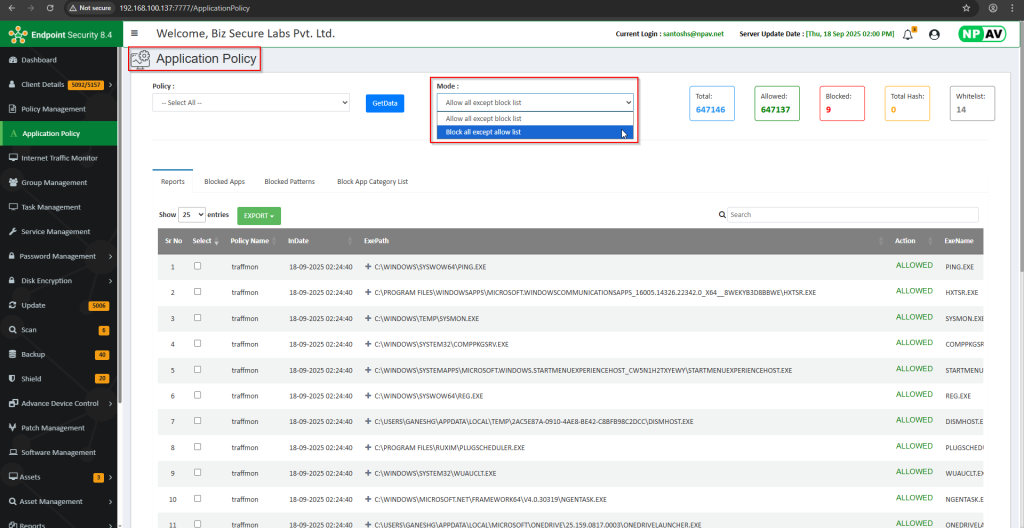Expand the PING.EXE path plus icon
1024x528 pixels.
(x=368, y=266)
